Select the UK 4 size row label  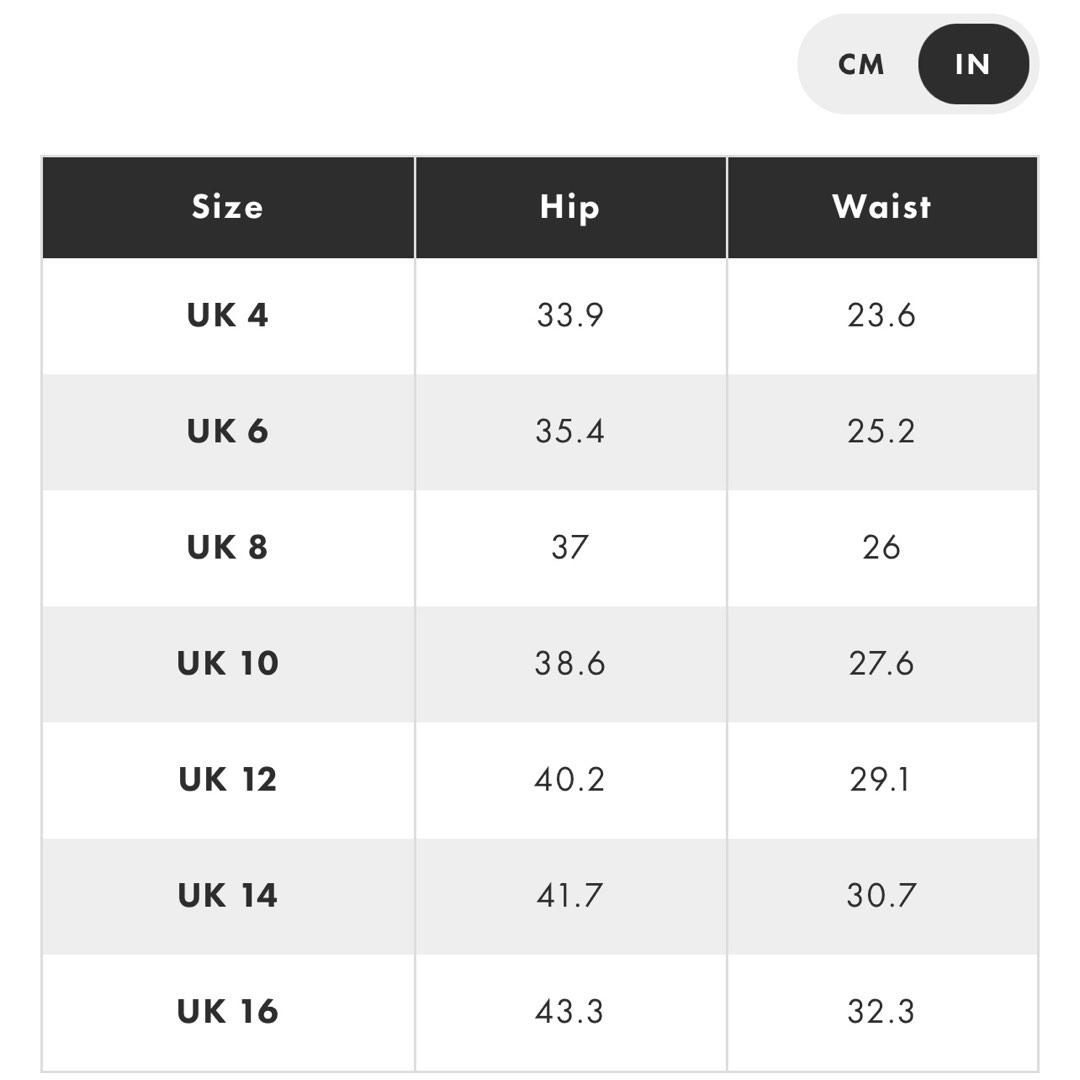(x=228, y=315)
